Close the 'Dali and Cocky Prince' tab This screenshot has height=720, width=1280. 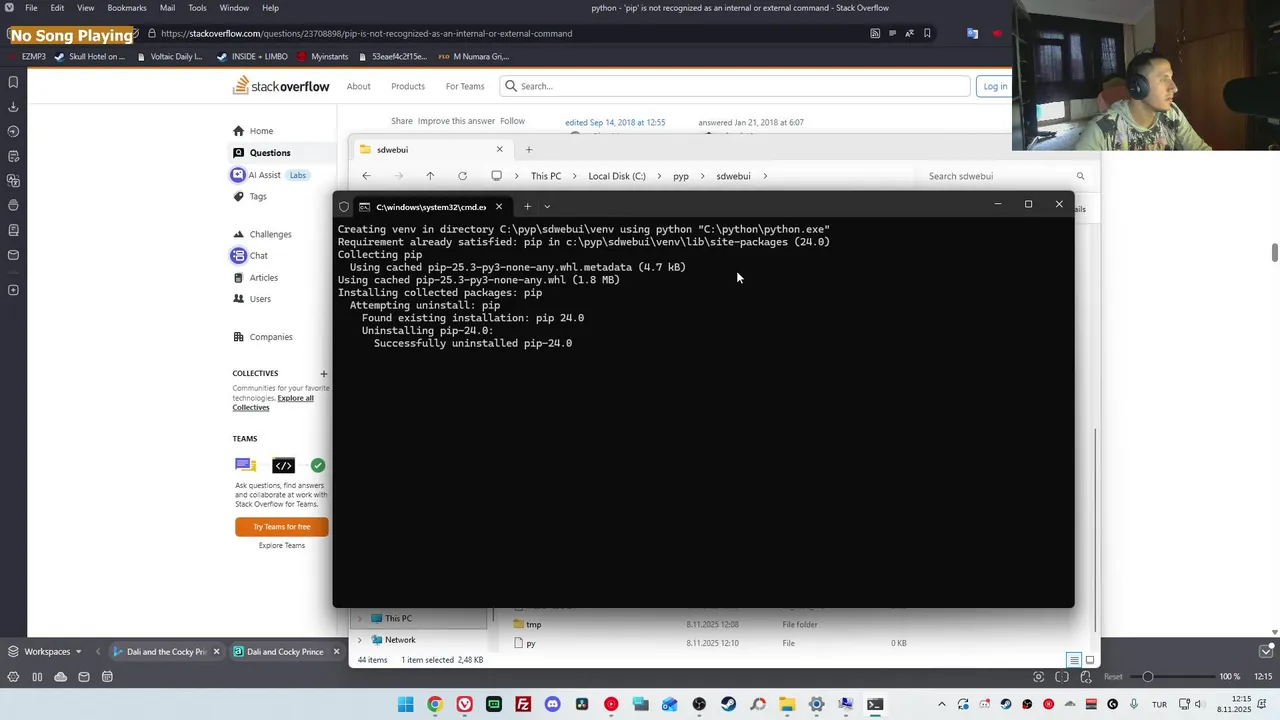[336, 652]
